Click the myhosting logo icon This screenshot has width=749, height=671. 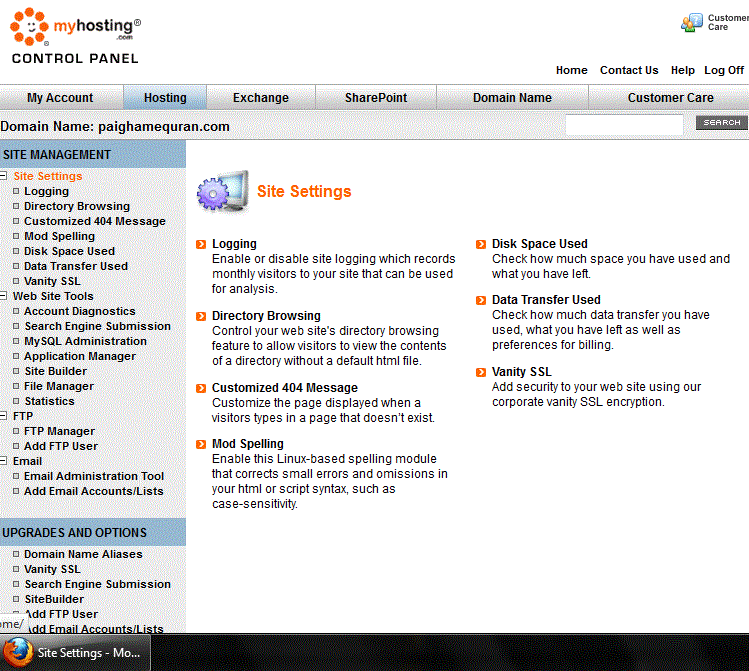click(29, 28)
